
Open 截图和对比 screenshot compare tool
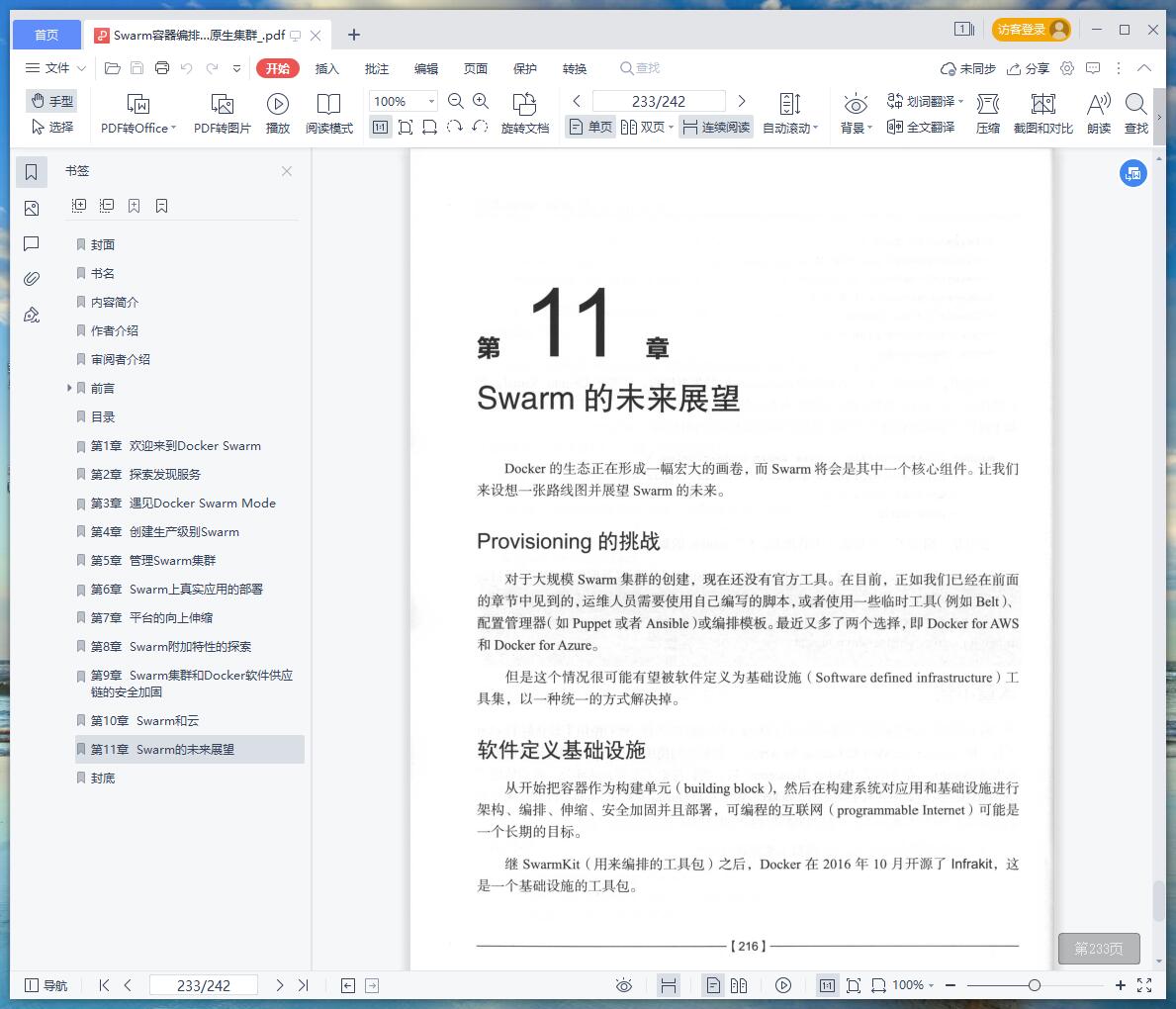click(x=1043, y=114)
